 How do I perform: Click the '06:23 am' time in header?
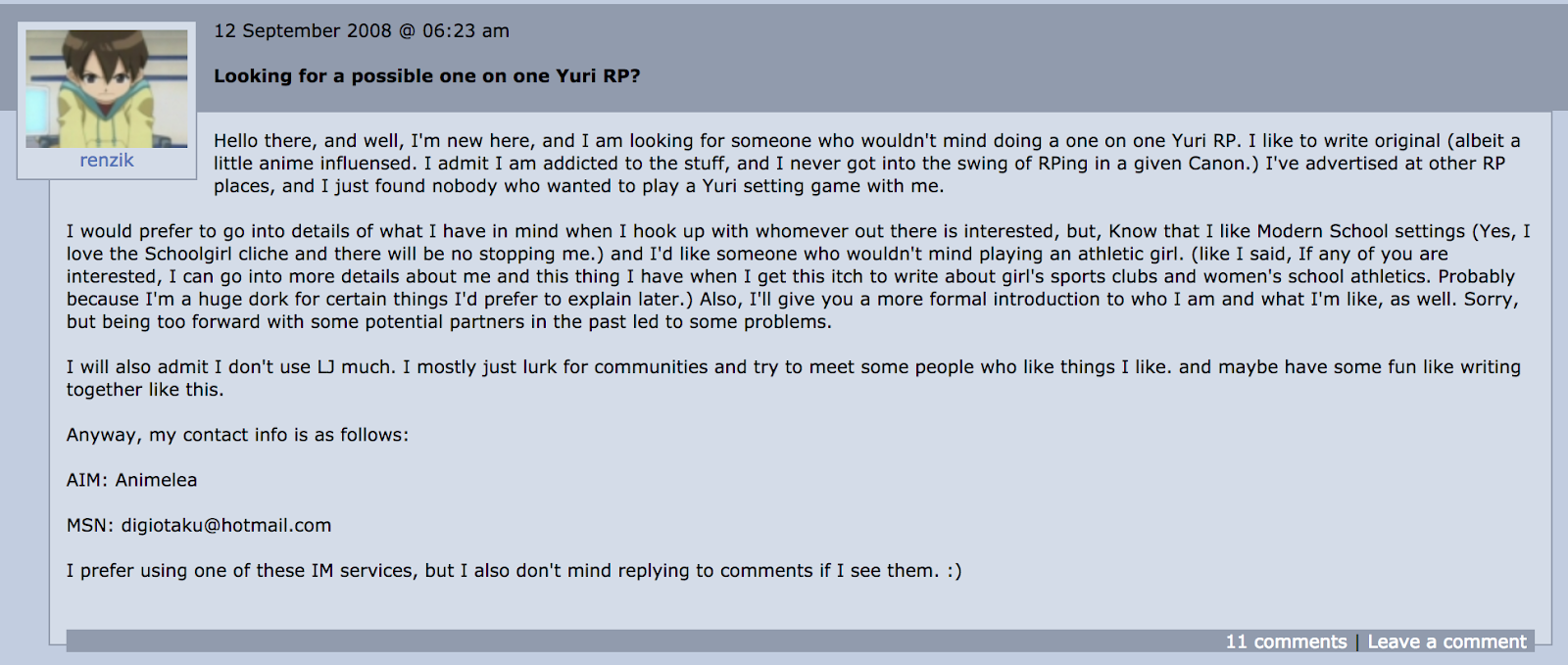[x=465, y=31]
